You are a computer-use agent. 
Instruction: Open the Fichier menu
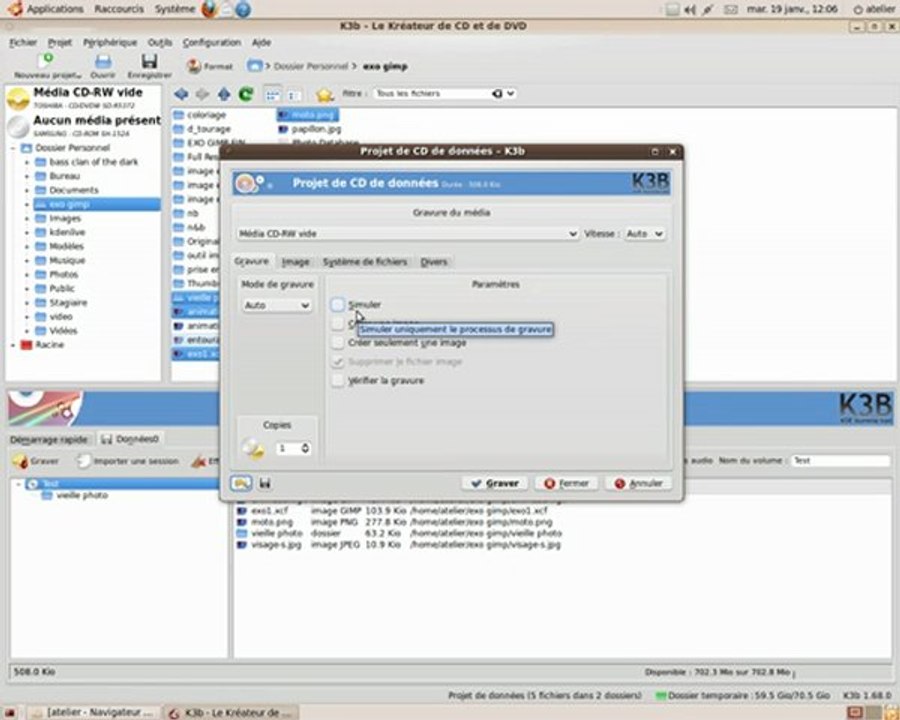click(x=23, y=42)
